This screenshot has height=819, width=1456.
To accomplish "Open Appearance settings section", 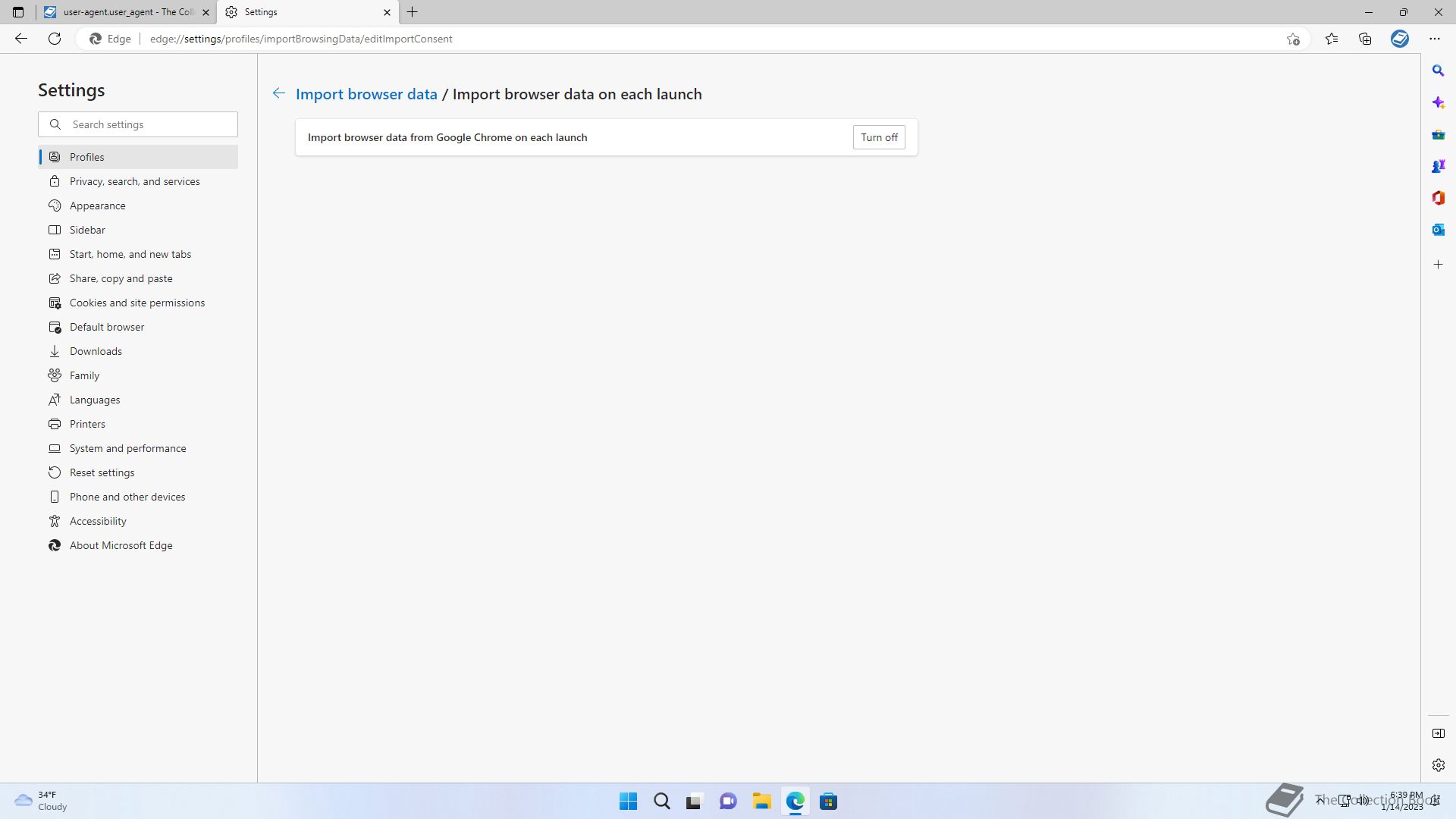I will 138,206.
